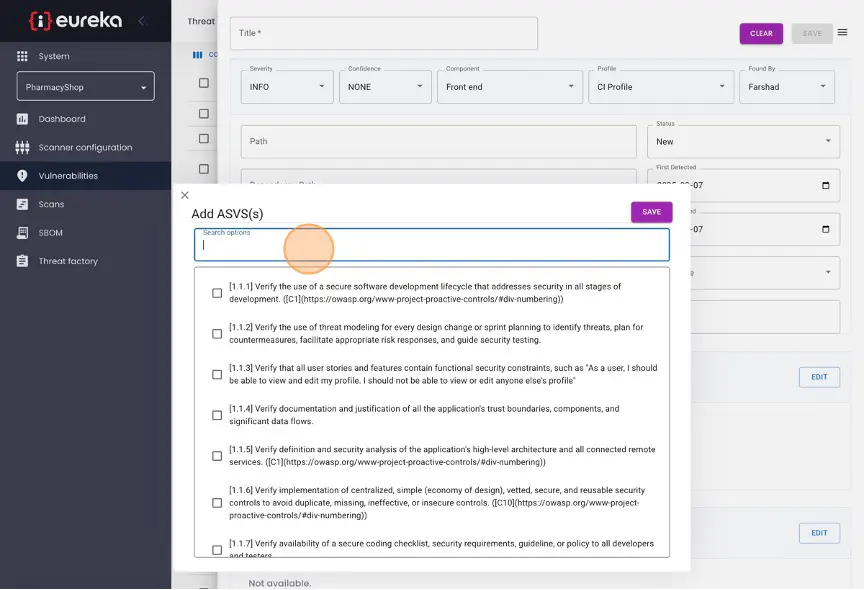Expand the Status dropdown set to New
Screen dimensions: 864x590
click(743, 141)
